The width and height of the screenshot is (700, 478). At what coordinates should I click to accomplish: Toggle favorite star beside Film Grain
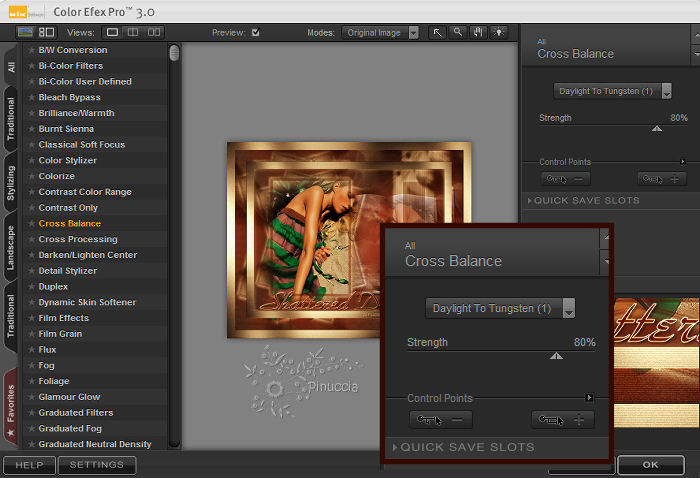click(31, 334)
